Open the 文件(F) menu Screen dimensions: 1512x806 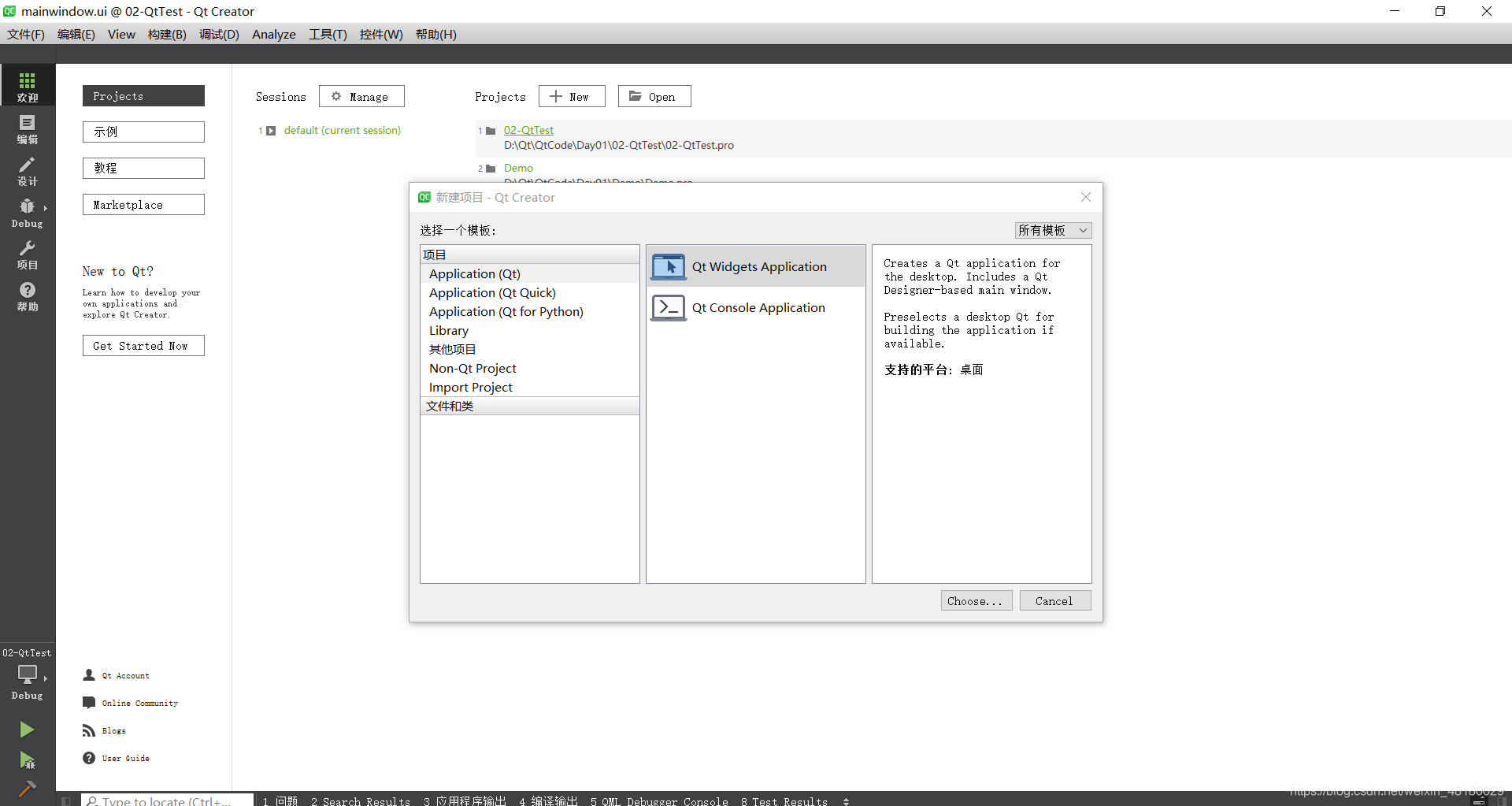coord(26,34)
